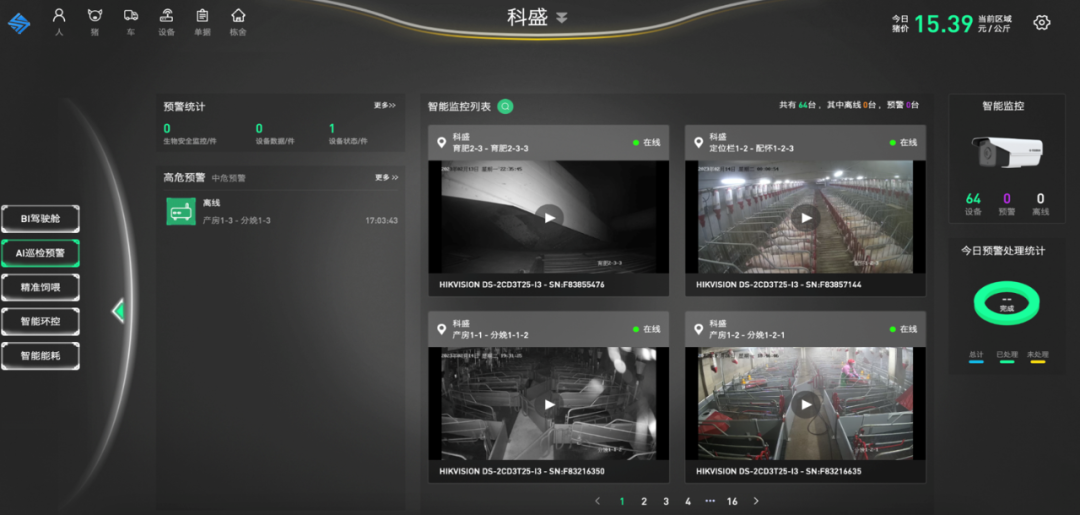The height and width of the screenshot is (515, 1080).
Task: Click 在线 status on 分娩1-2-1 card
Action: click(903, 329)
